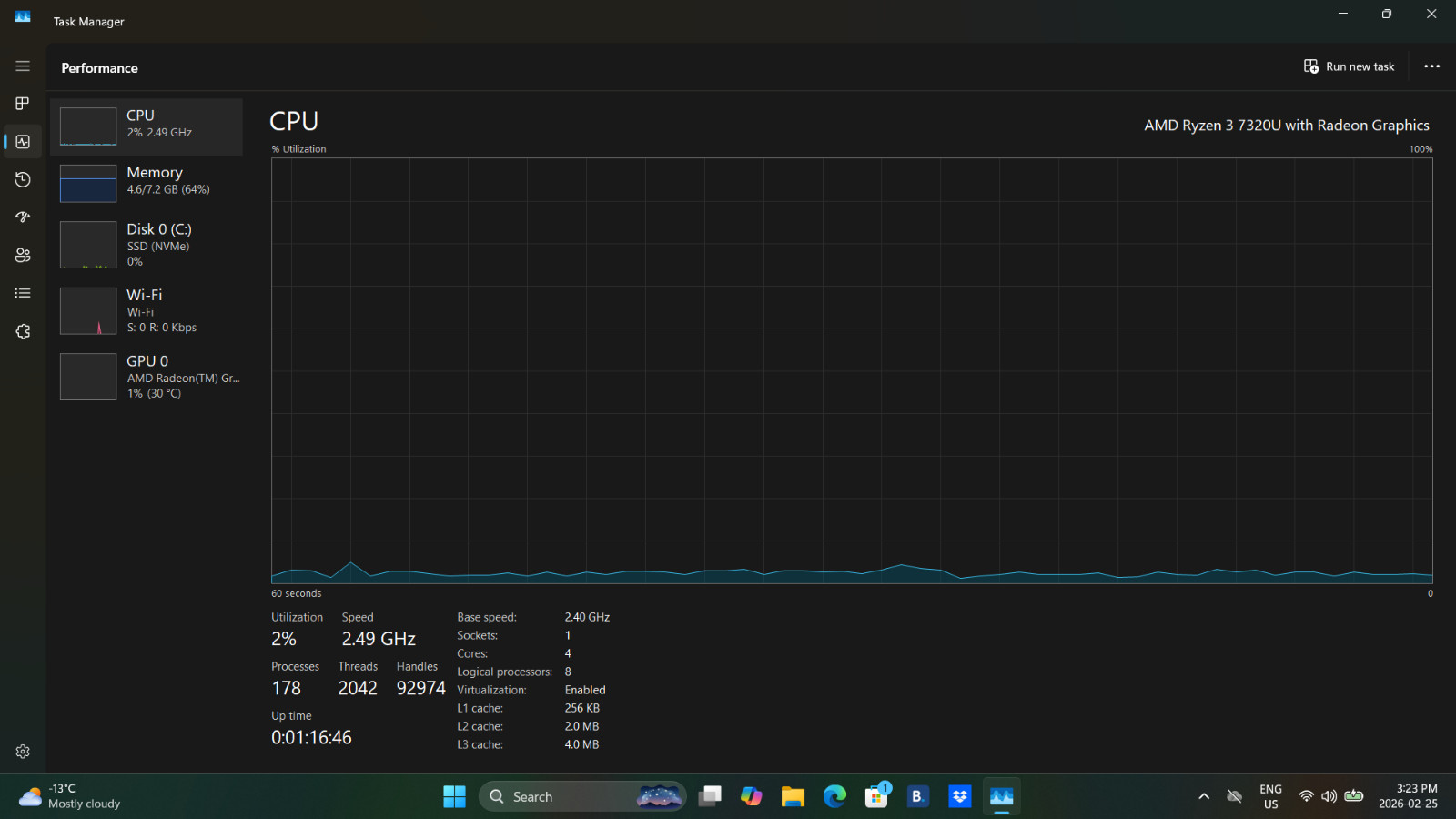This screenshot has height=819, width=1456.
Task: Select the Wi-Fi performance entry
Action: [x=147, y=310]
